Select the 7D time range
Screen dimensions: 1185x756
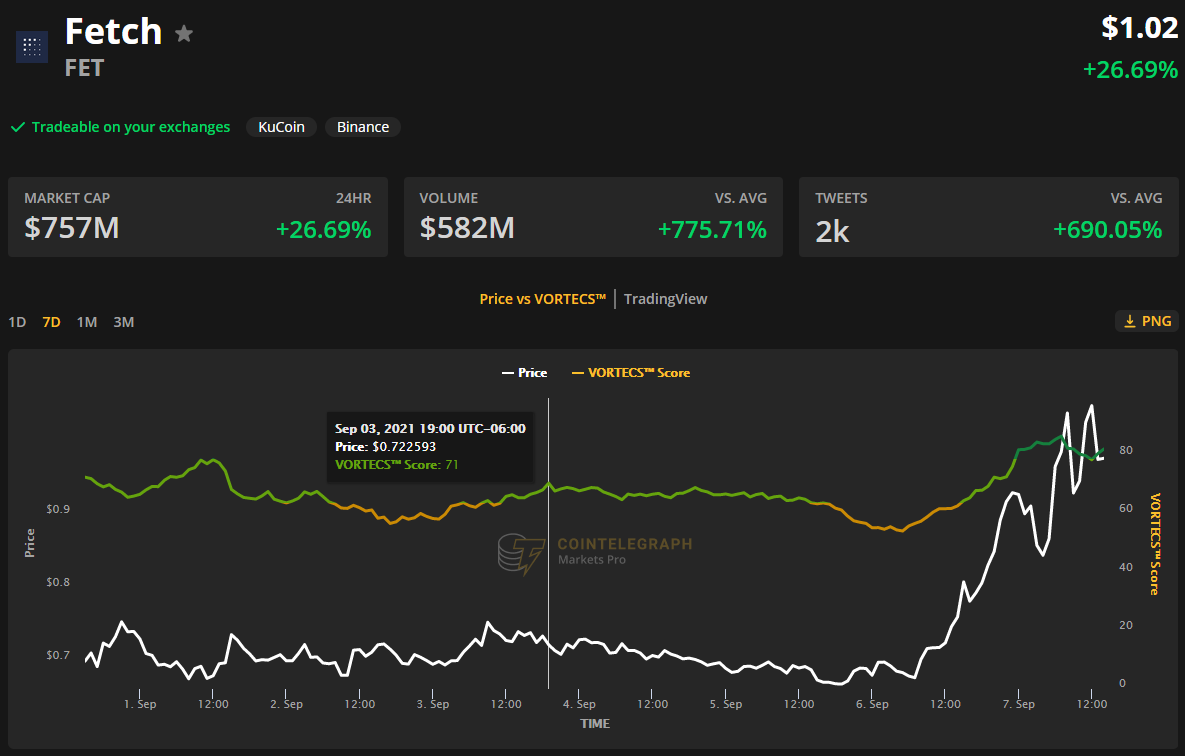[x=51, y=322]
